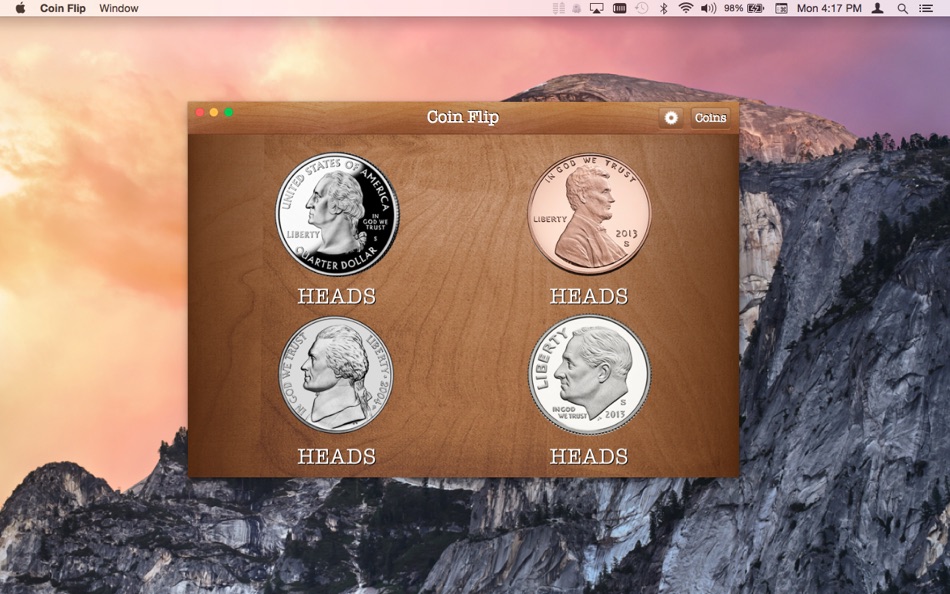950x594 pixels.
Task: Click the faded bell notification icon
Action: click(x=577, y=8)
